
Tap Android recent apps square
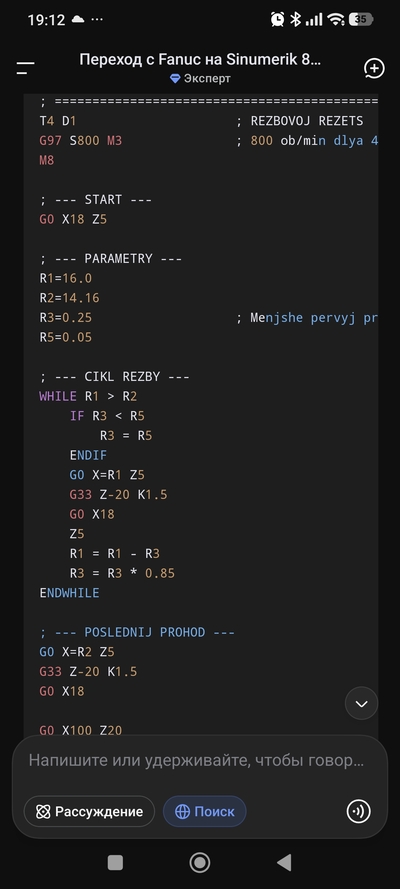(x=115, y=862)
